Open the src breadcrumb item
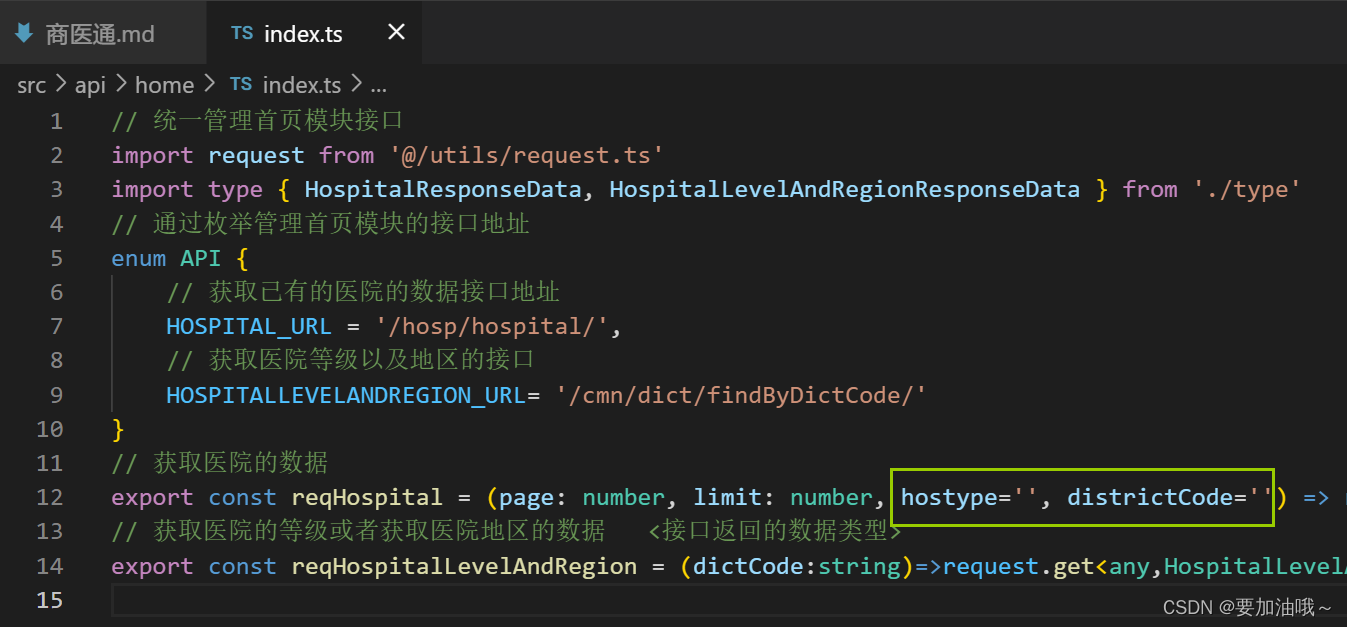The width and height of the screenshot is (1347, 627). click(x=31, y=84)
